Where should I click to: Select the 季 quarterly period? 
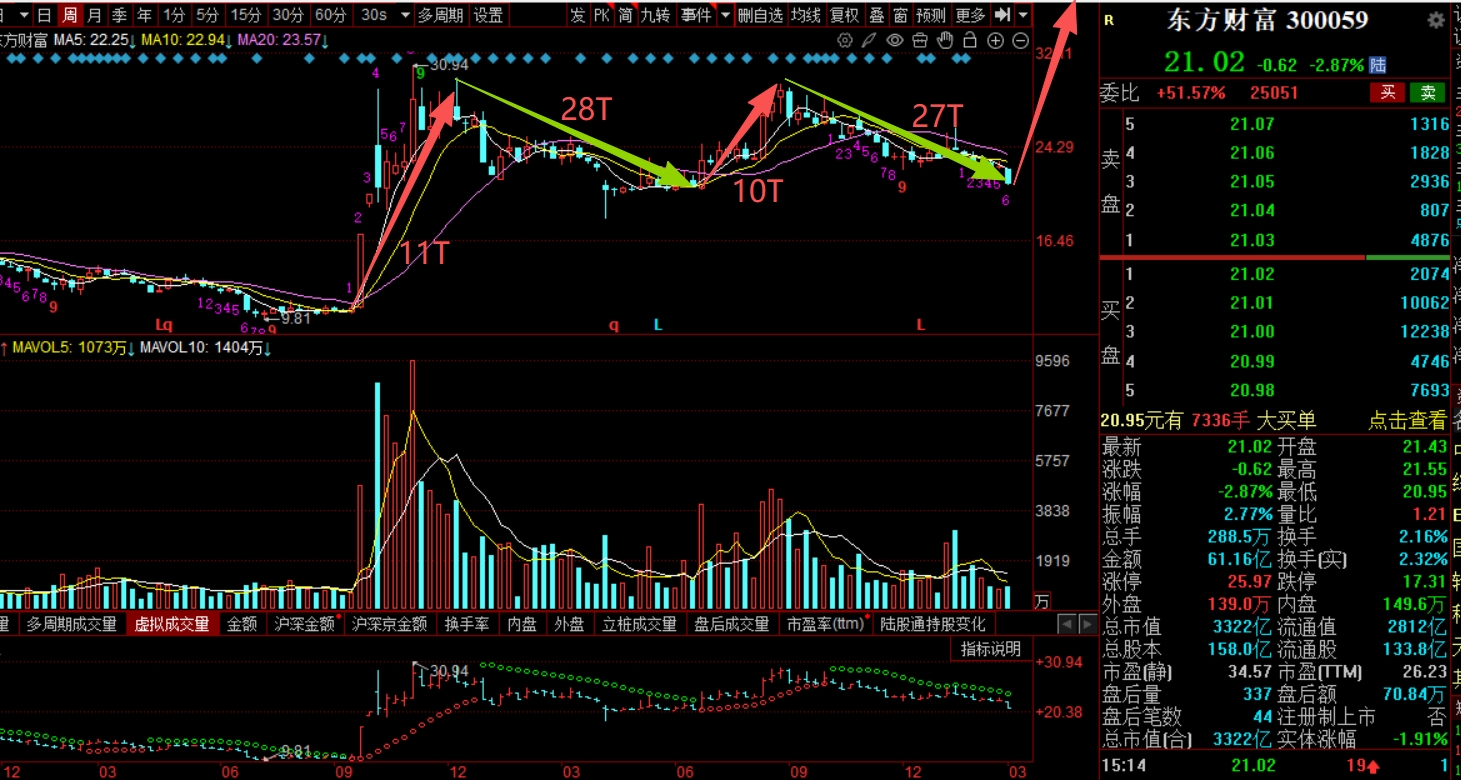coord(119,15)
